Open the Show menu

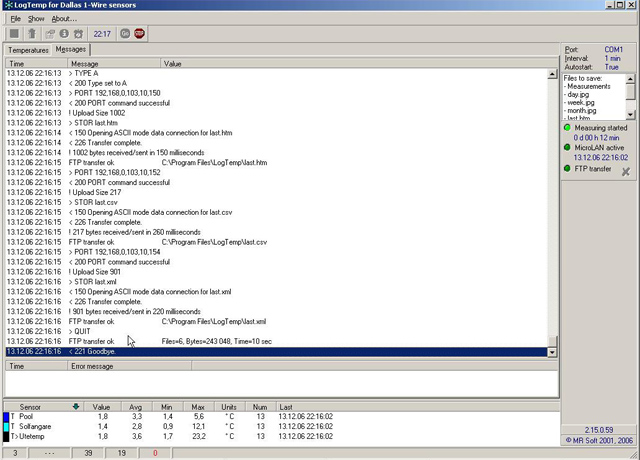[x=36, y=18]
